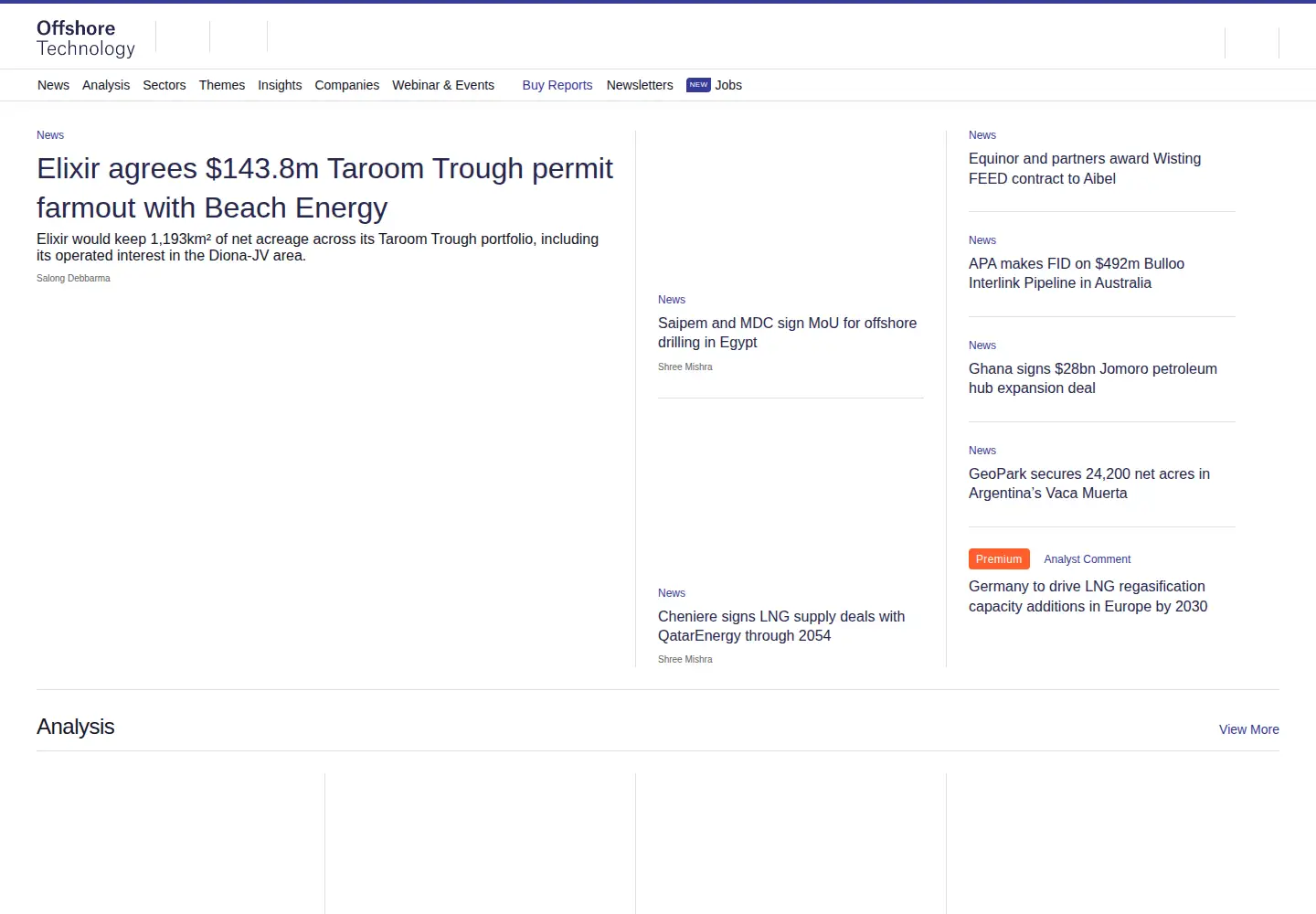Open the Insights menu
The image size is (1316, 914).
[x=280, y=85]
